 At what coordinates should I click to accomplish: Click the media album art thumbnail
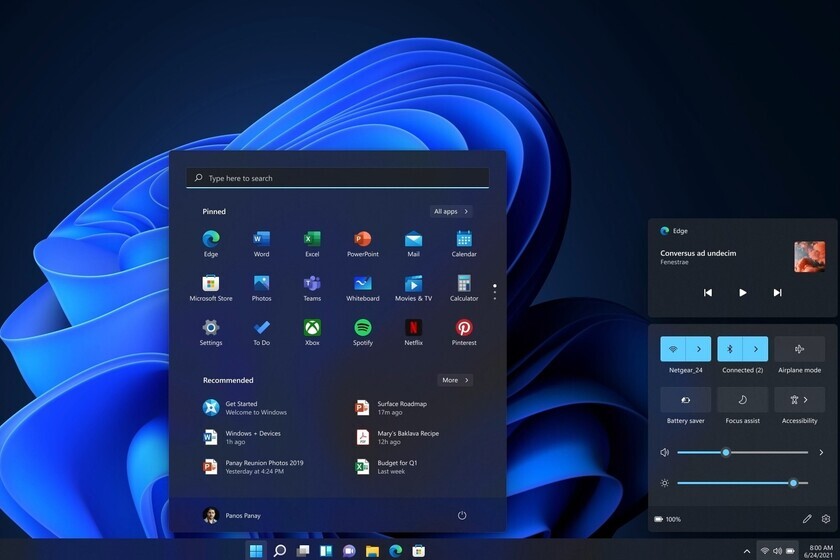809,257
